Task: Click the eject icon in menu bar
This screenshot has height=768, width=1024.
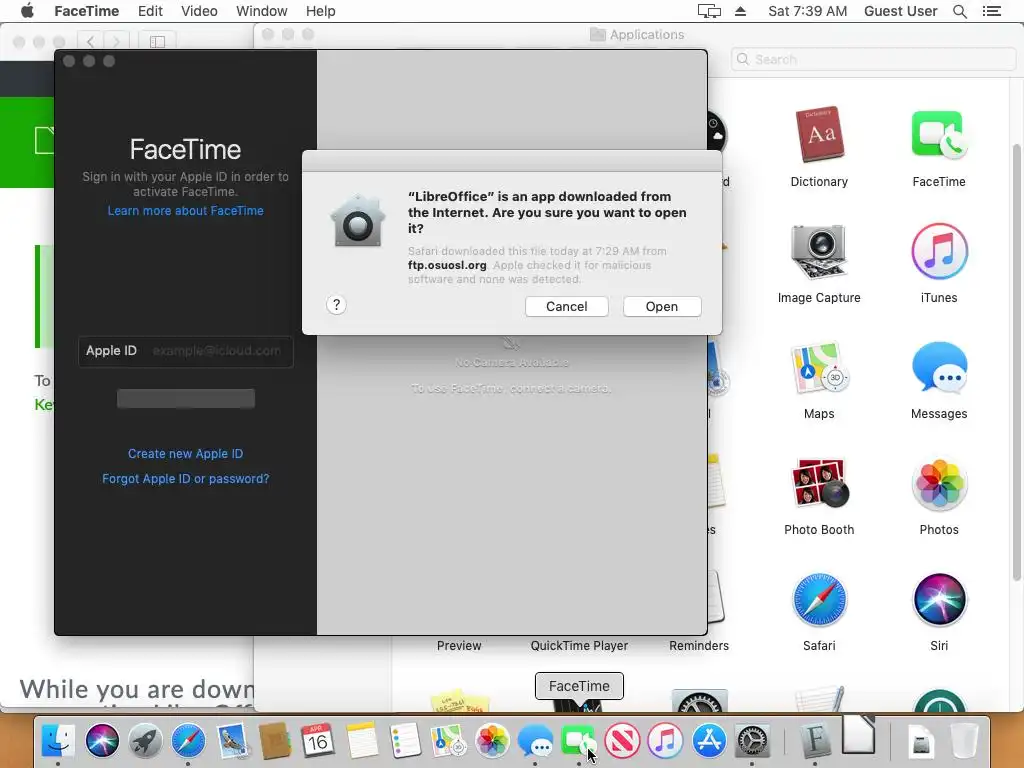Action: point(741,11)
